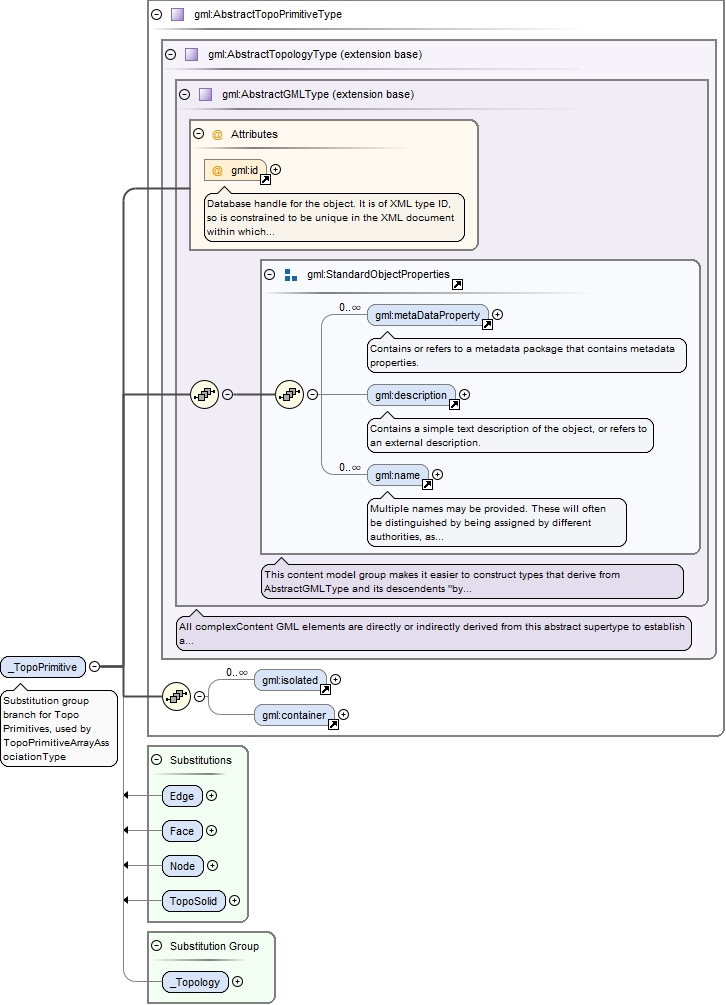Screen dimensions: 726x1005
Task: Click the AbstractTopoPrimitiveType complex type icon
Action: 177,14
